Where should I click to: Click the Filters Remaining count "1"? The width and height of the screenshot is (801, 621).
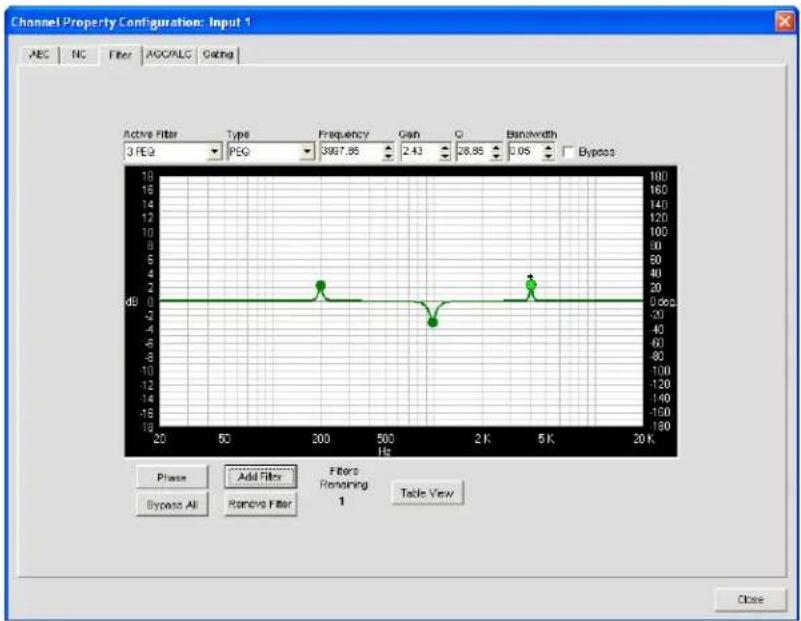341,501
